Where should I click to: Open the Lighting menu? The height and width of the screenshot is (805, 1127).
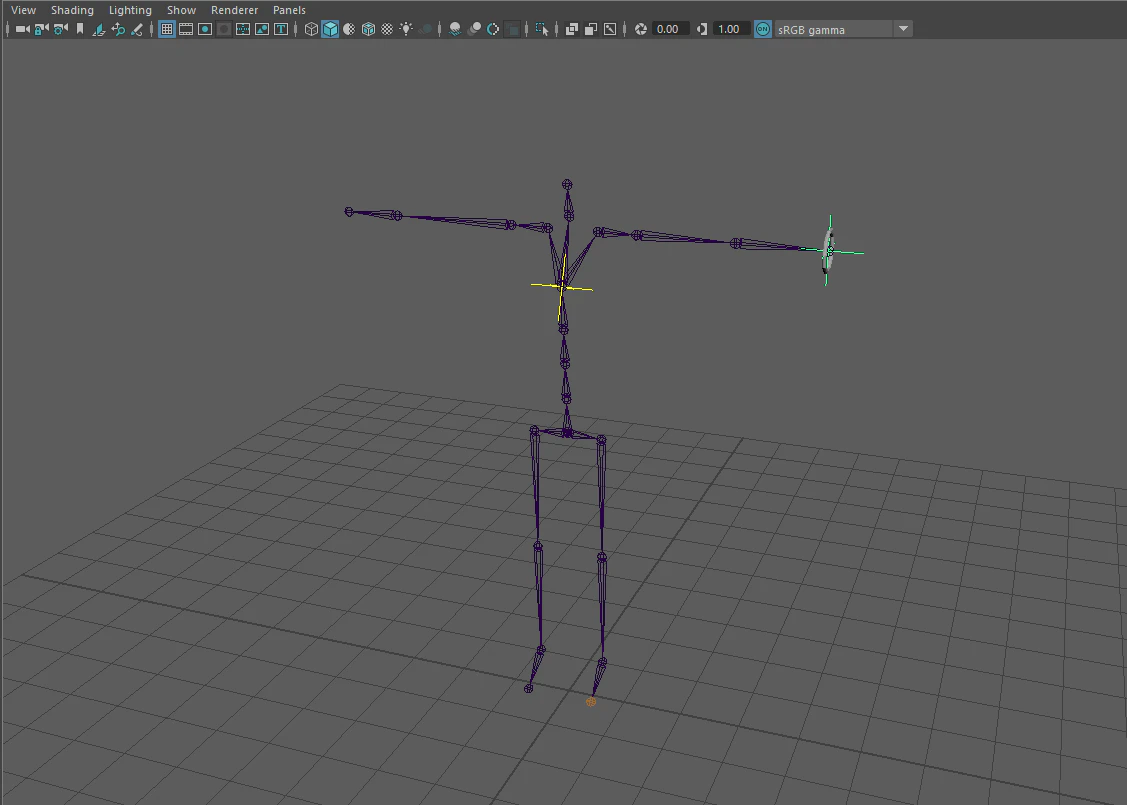point(130,10)
